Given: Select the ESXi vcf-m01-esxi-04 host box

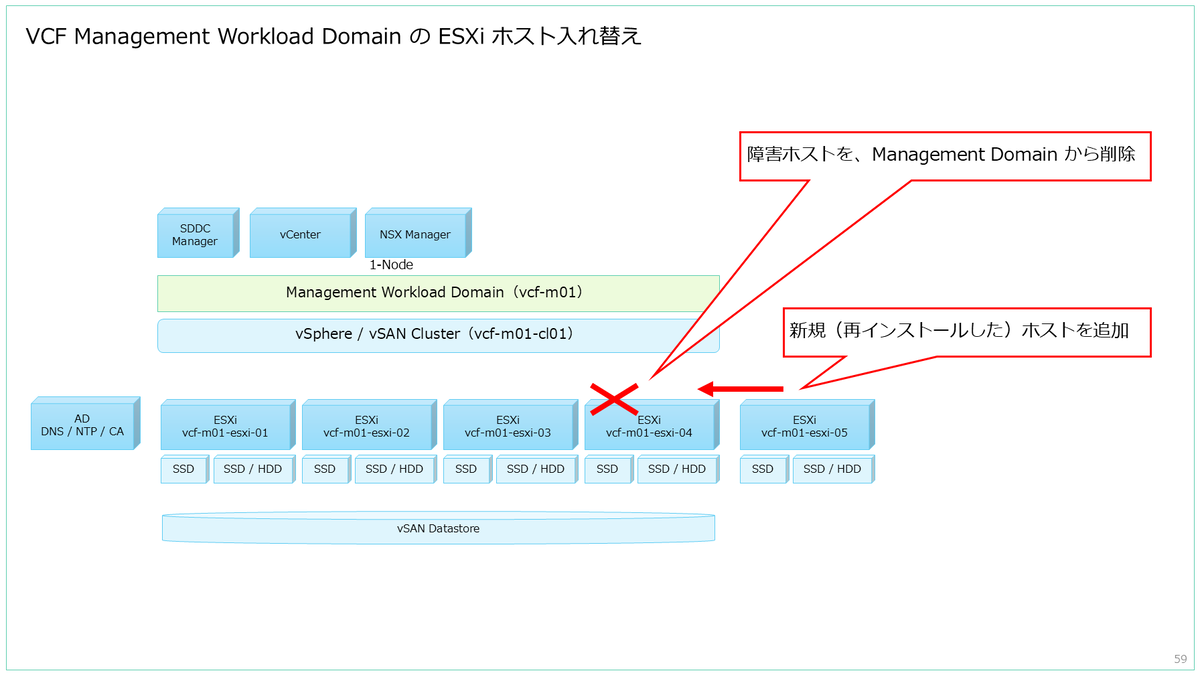Looking at the screenshot, I should pos(652,425).
